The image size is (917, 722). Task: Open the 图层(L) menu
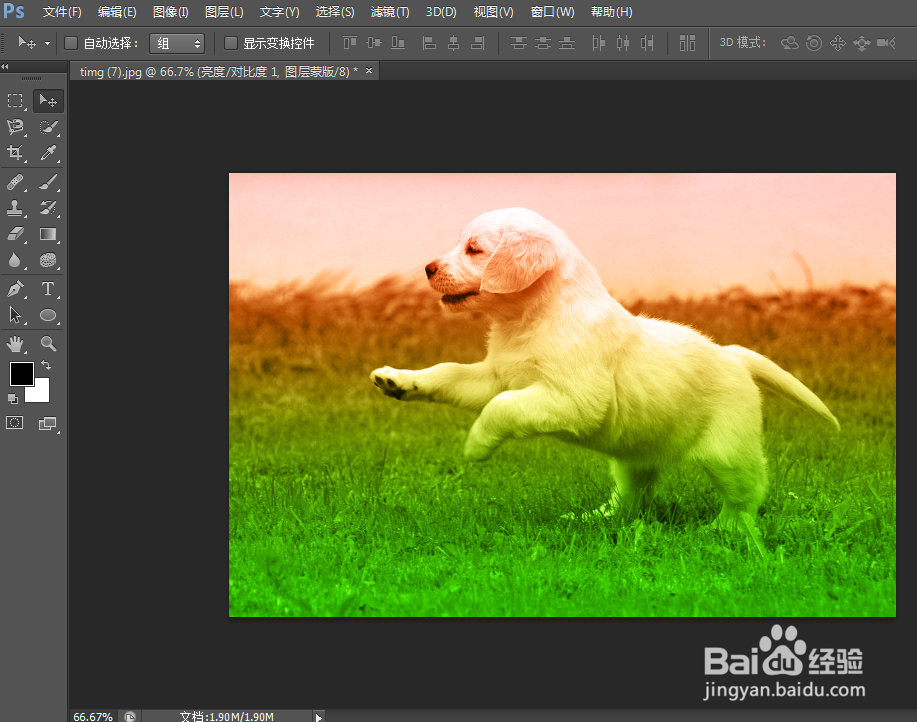coord(224,12)
